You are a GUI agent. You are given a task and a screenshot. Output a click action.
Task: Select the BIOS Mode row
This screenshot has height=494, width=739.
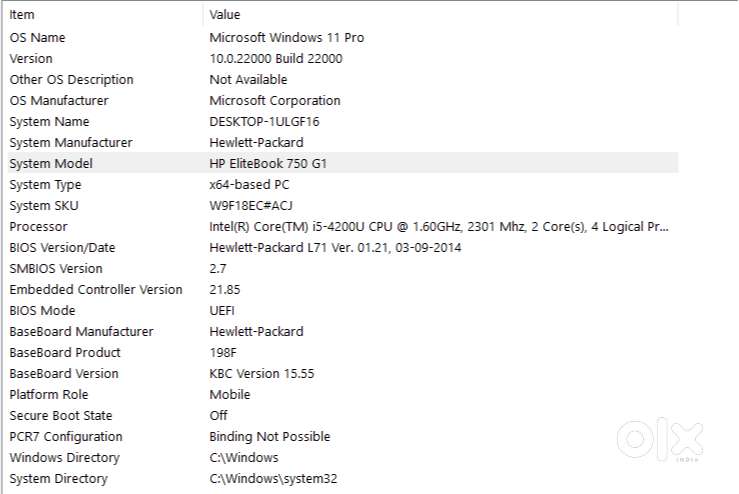[42, 310]
